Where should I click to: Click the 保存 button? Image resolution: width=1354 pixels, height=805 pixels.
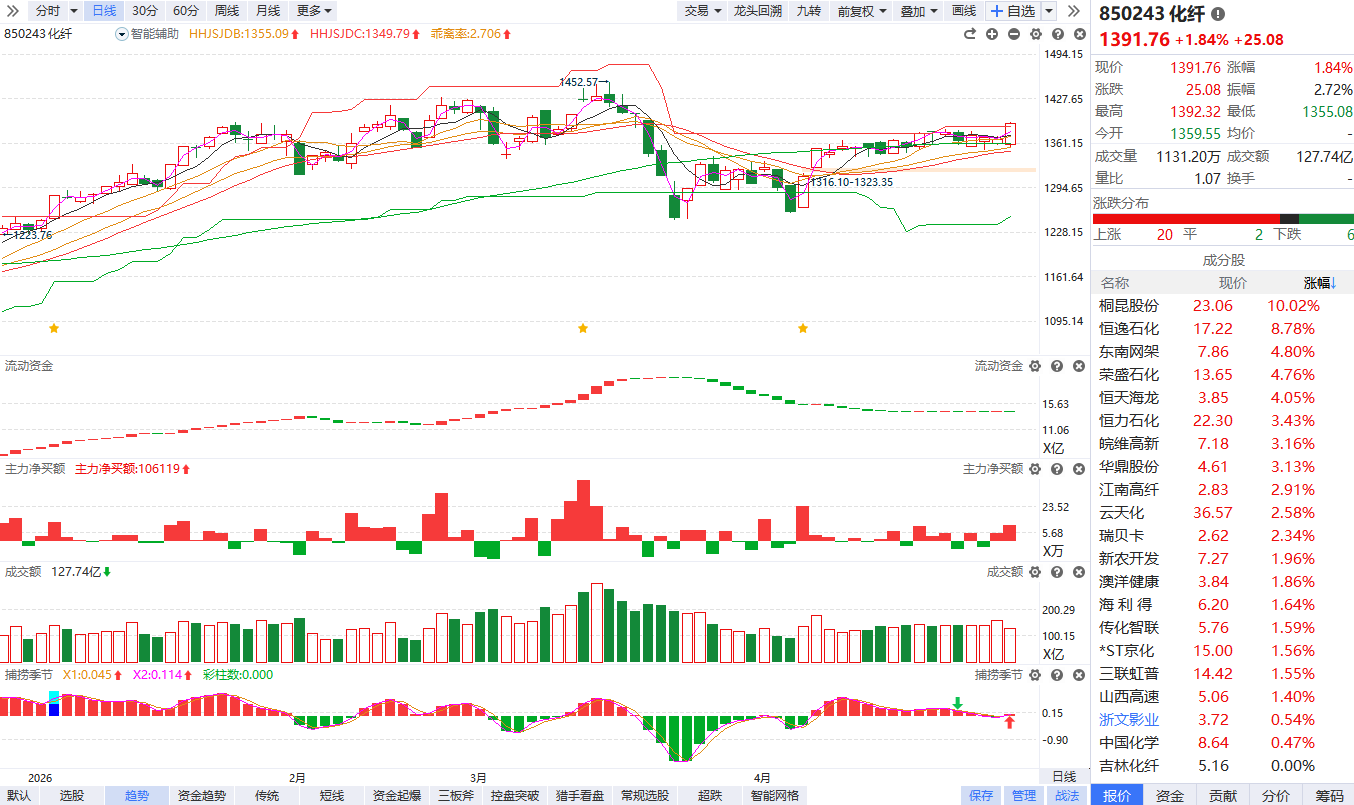coord(981,796)
